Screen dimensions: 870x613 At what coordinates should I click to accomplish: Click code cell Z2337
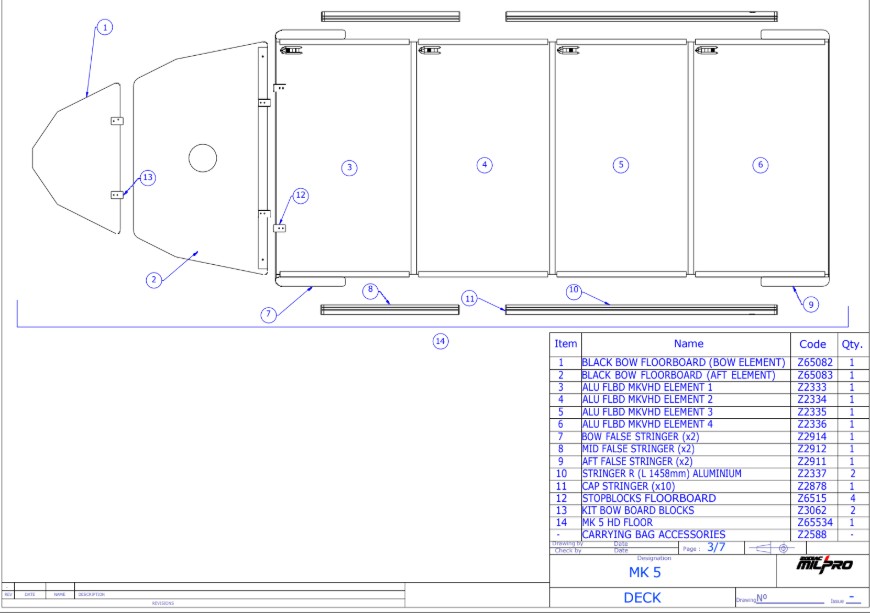tap(812, 474)
